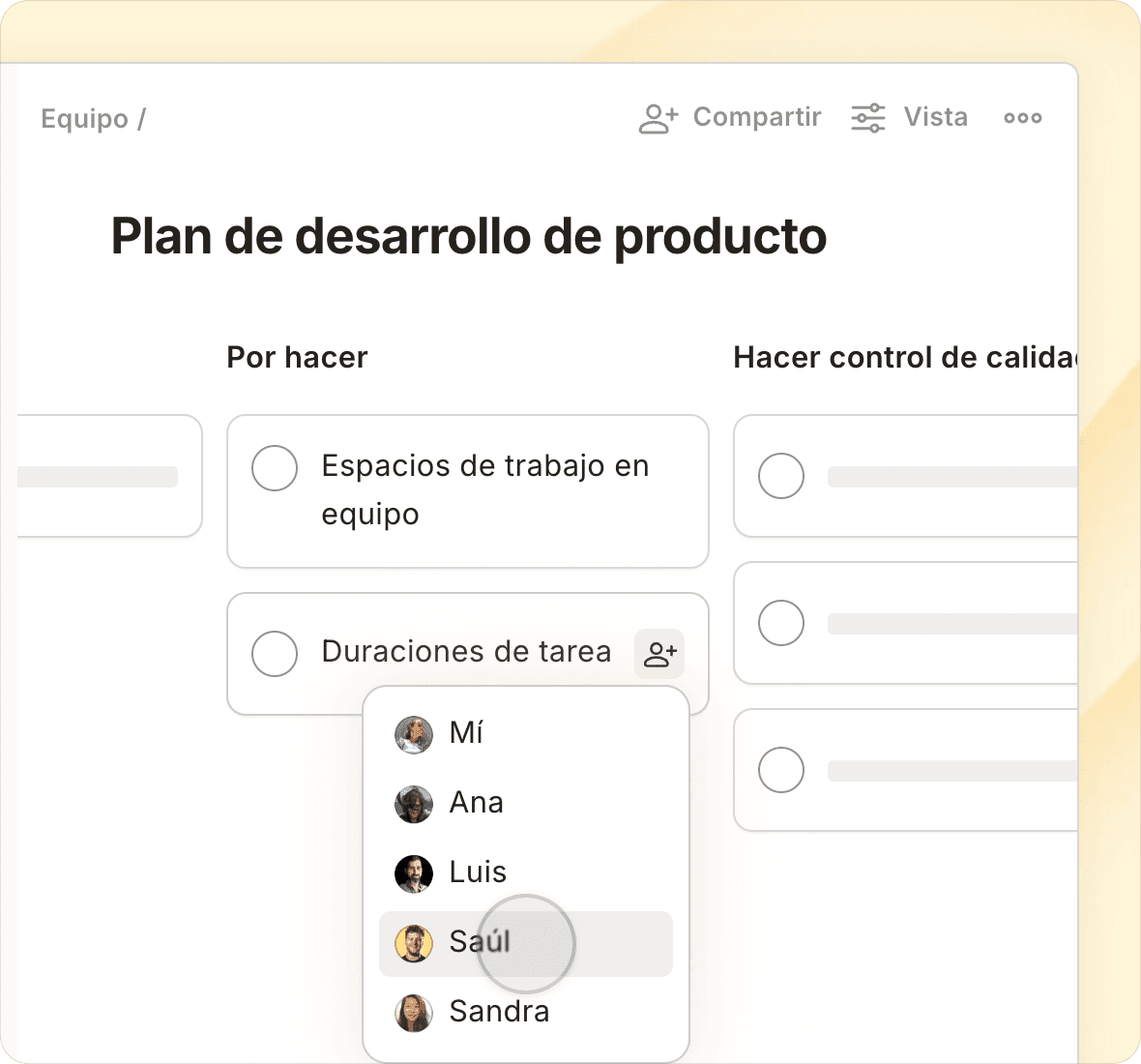Go to the Equipo breadcrumb link
This screenshot has width=1141, height=1064.
point(84,119)
